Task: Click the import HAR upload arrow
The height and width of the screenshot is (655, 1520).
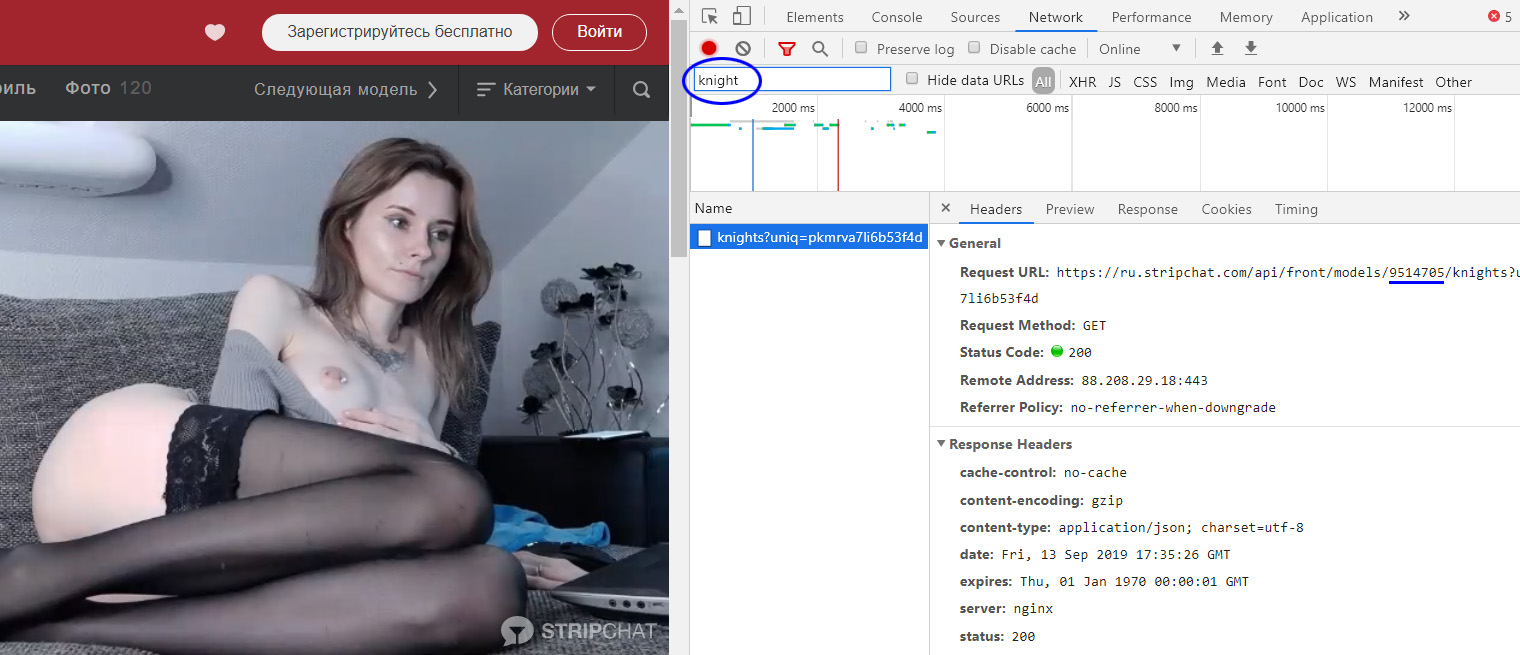Action: (1217, 48)
